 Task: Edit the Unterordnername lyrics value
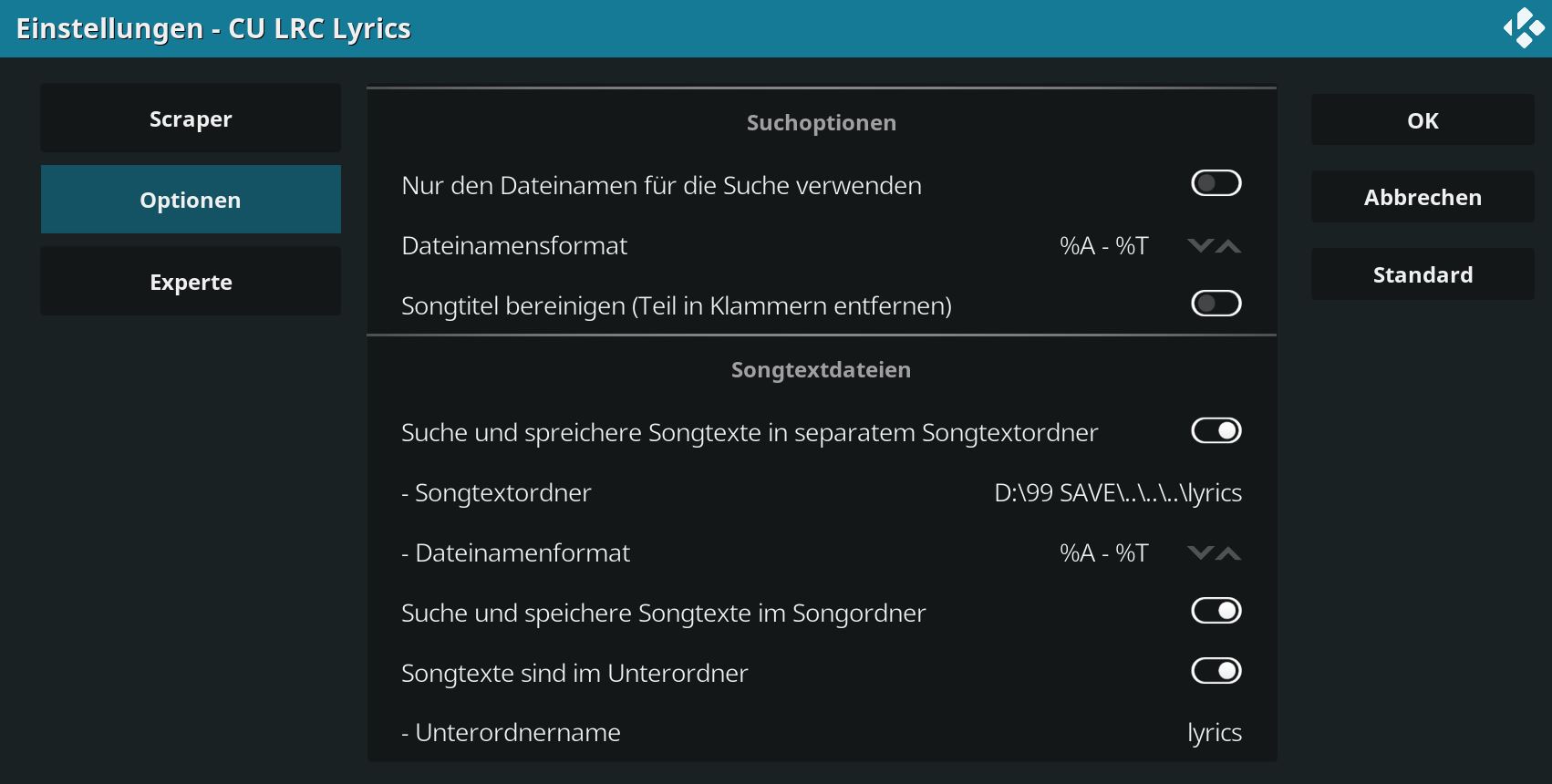1215,733
